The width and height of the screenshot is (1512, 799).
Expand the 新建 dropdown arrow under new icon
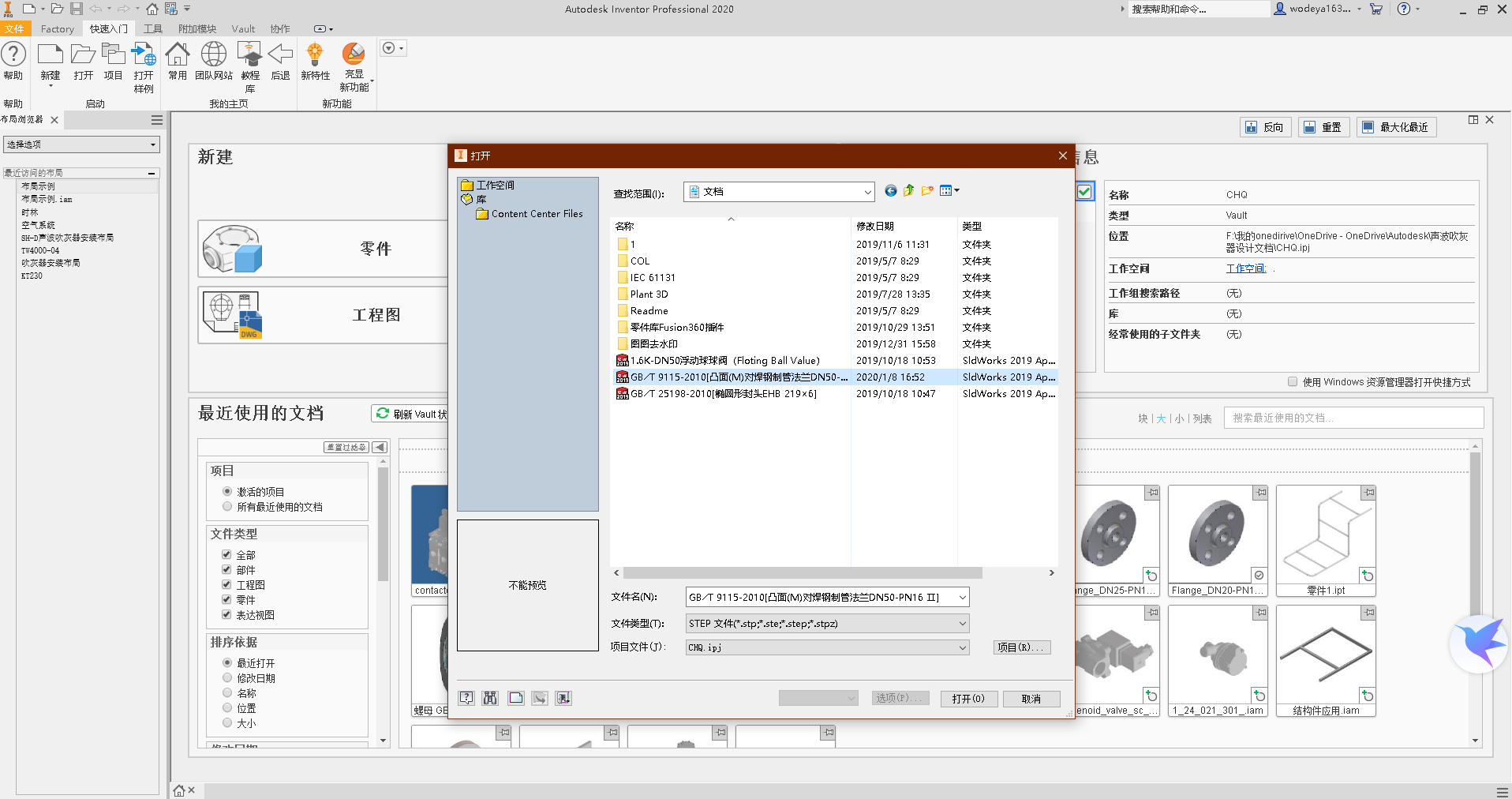pyautogui.click(x=51, y=86)
